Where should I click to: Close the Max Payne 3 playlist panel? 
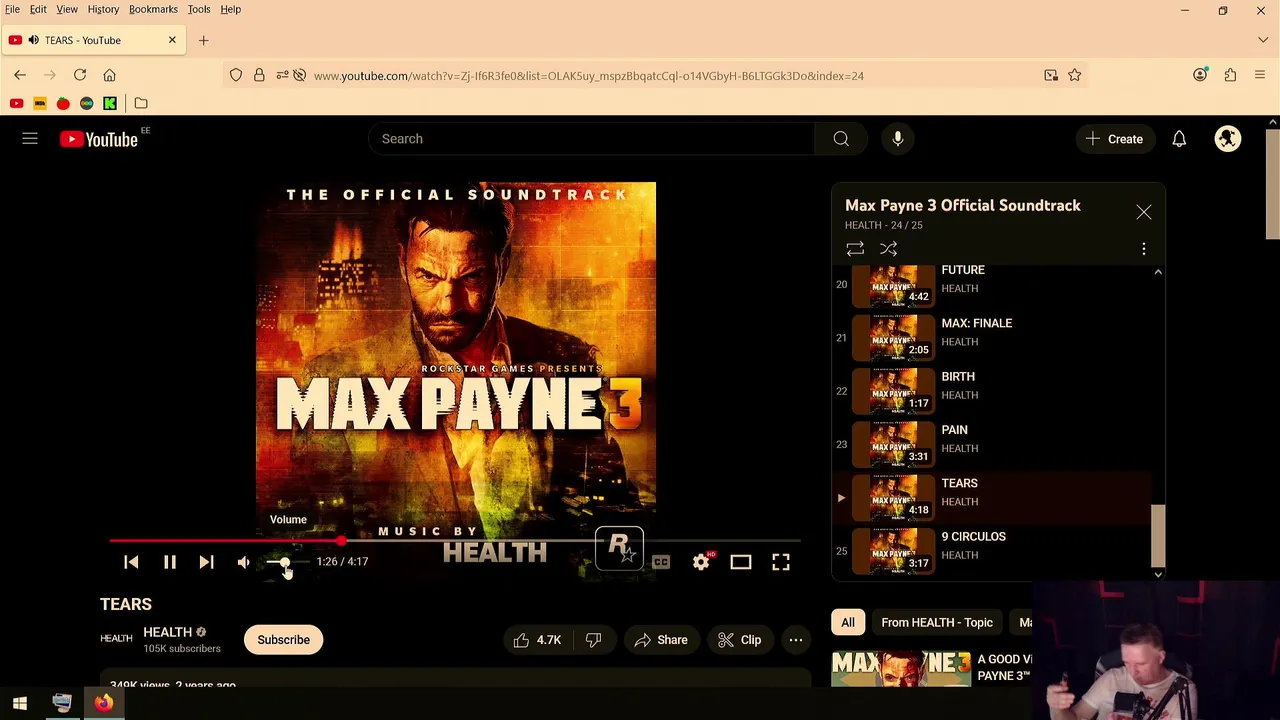click(x=1144, y=212)
